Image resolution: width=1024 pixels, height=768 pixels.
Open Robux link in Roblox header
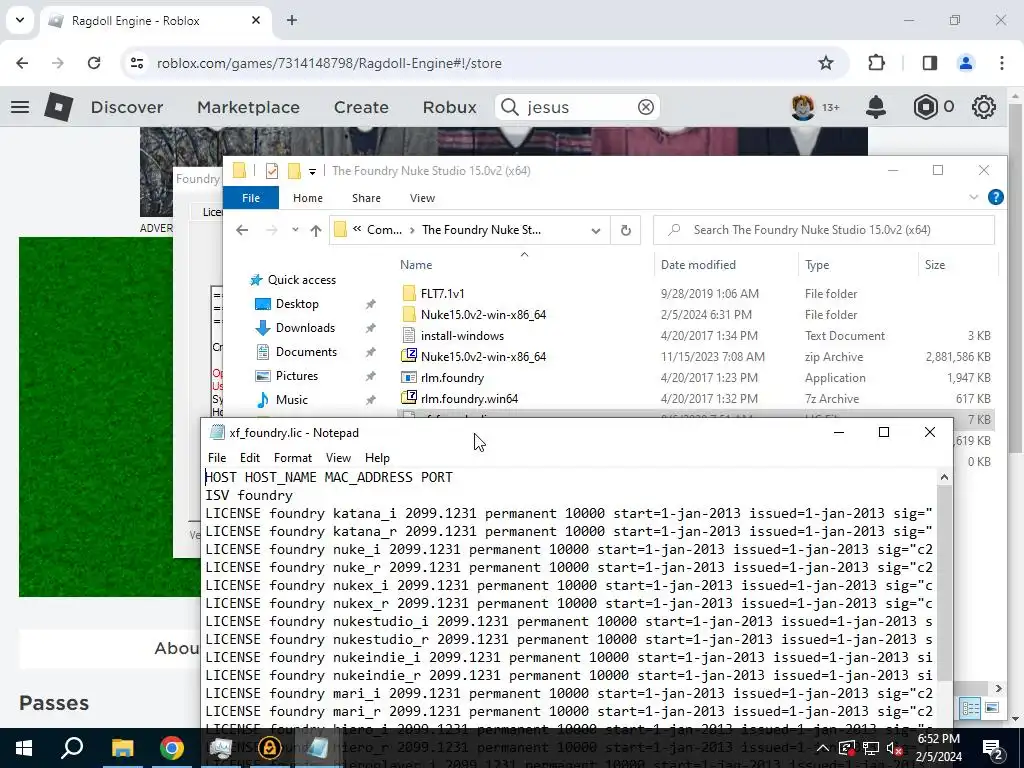pyautogui.click(x=449, y=107)
